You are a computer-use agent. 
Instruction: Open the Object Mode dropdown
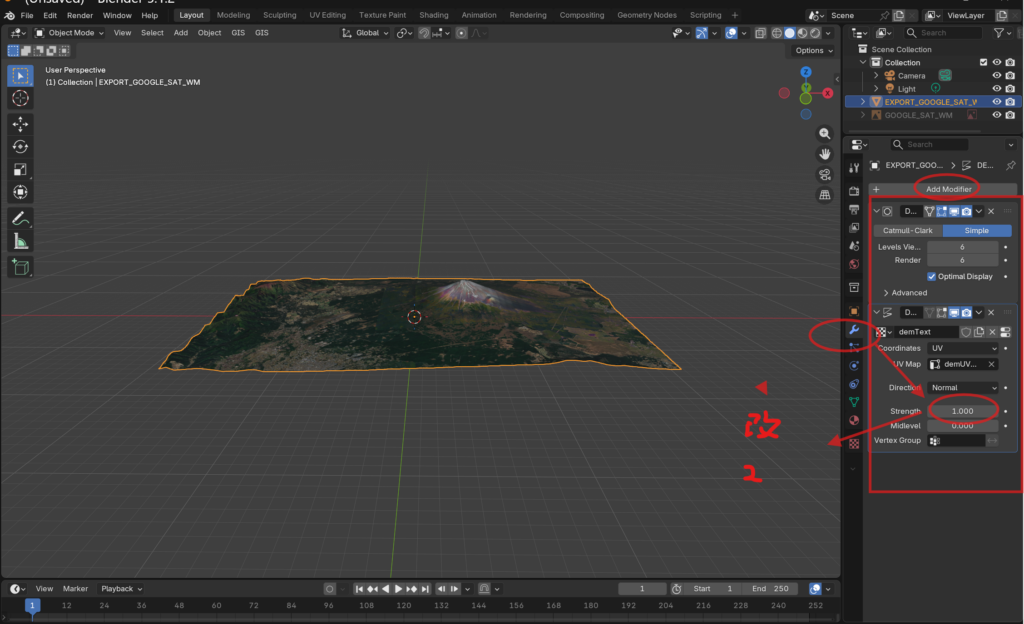click(69, 33)
